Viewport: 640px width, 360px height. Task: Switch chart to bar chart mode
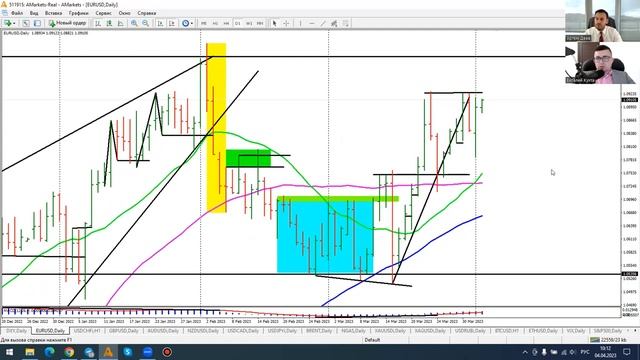[98, 23]
